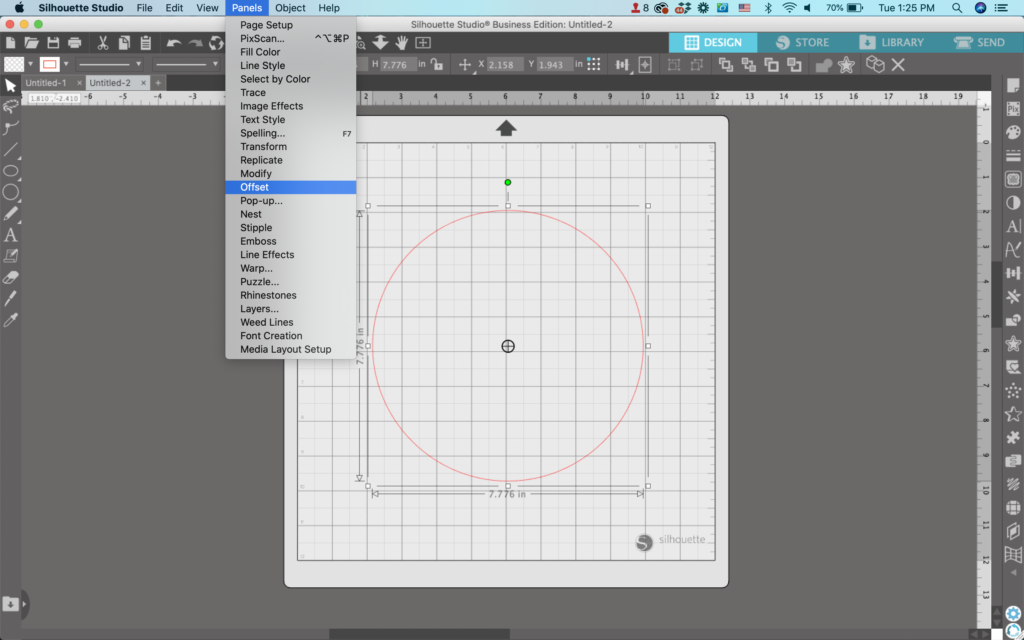Click the Fit to window icon
1024x640 pixels.
[423, 43]
